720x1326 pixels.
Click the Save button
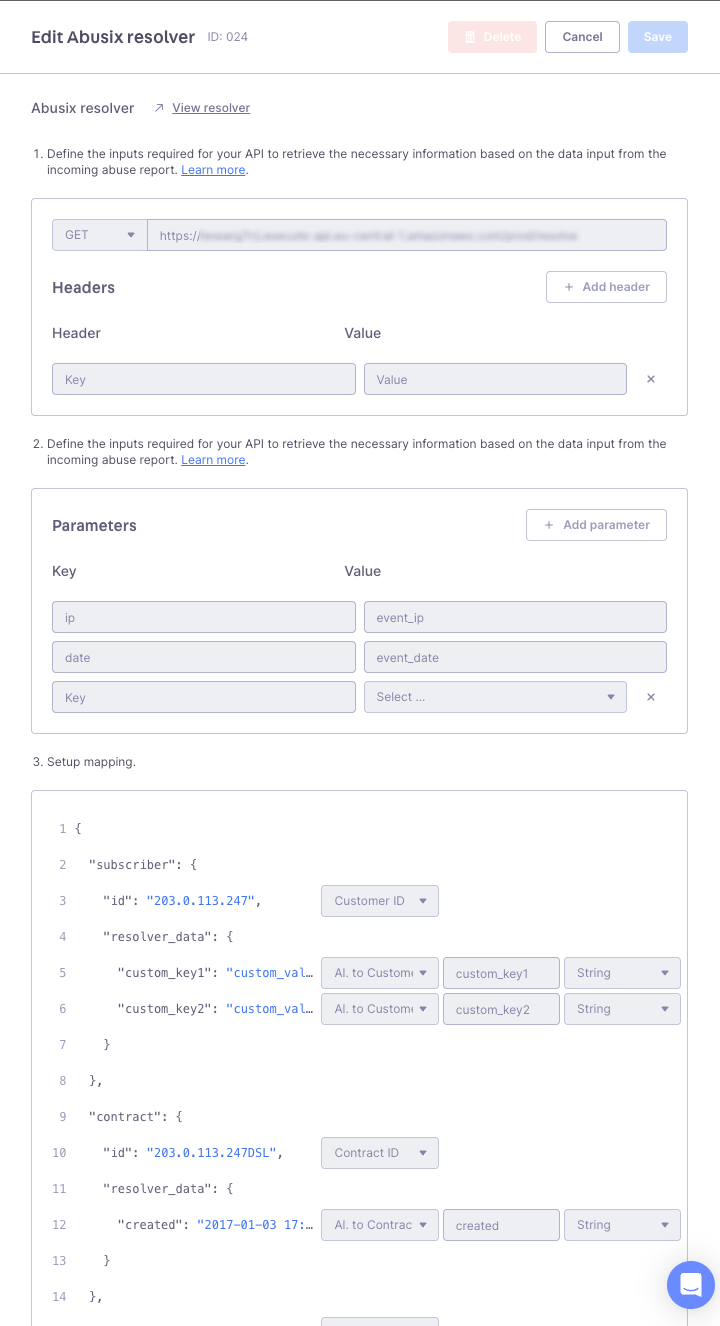(657, 37)
